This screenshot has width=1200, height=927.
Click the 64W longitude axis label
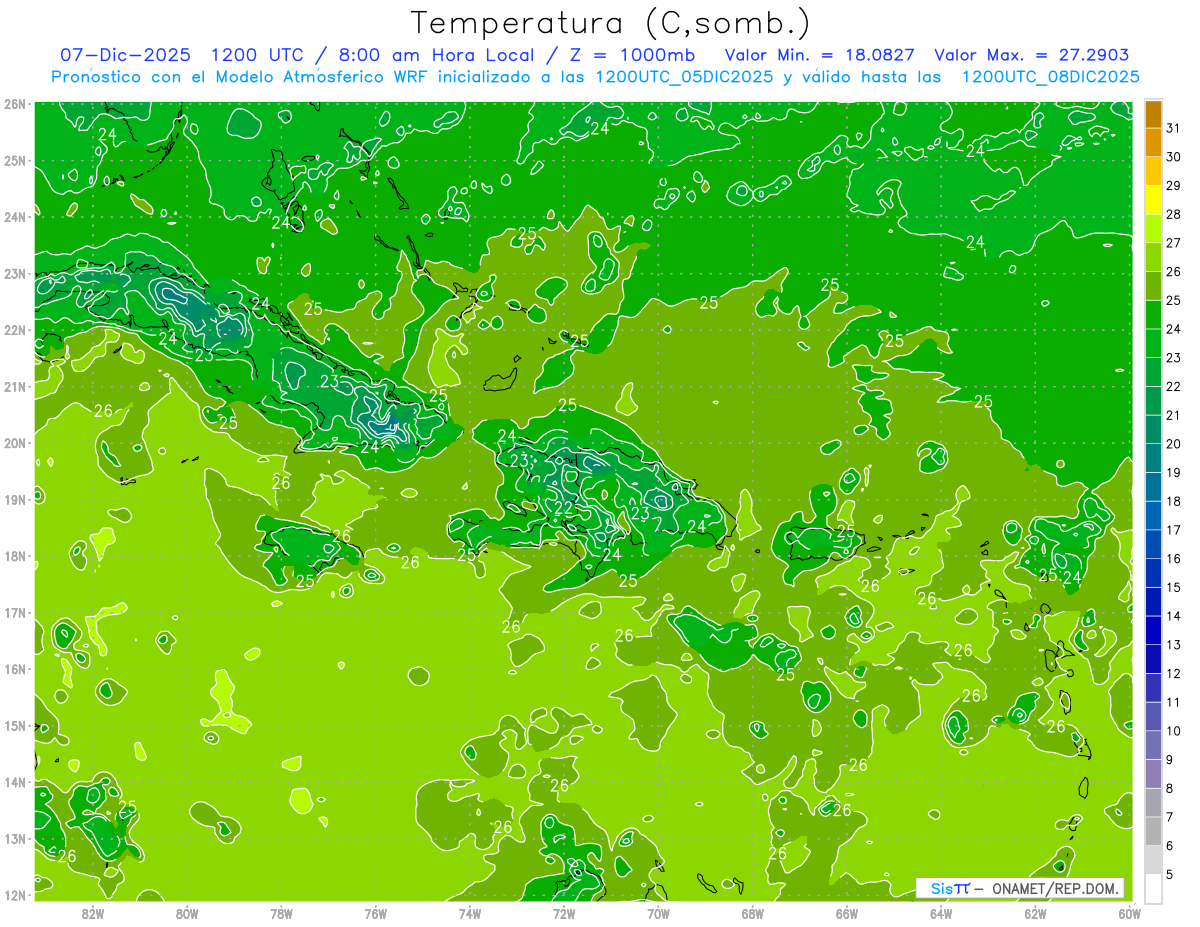[x=941, y=913]
